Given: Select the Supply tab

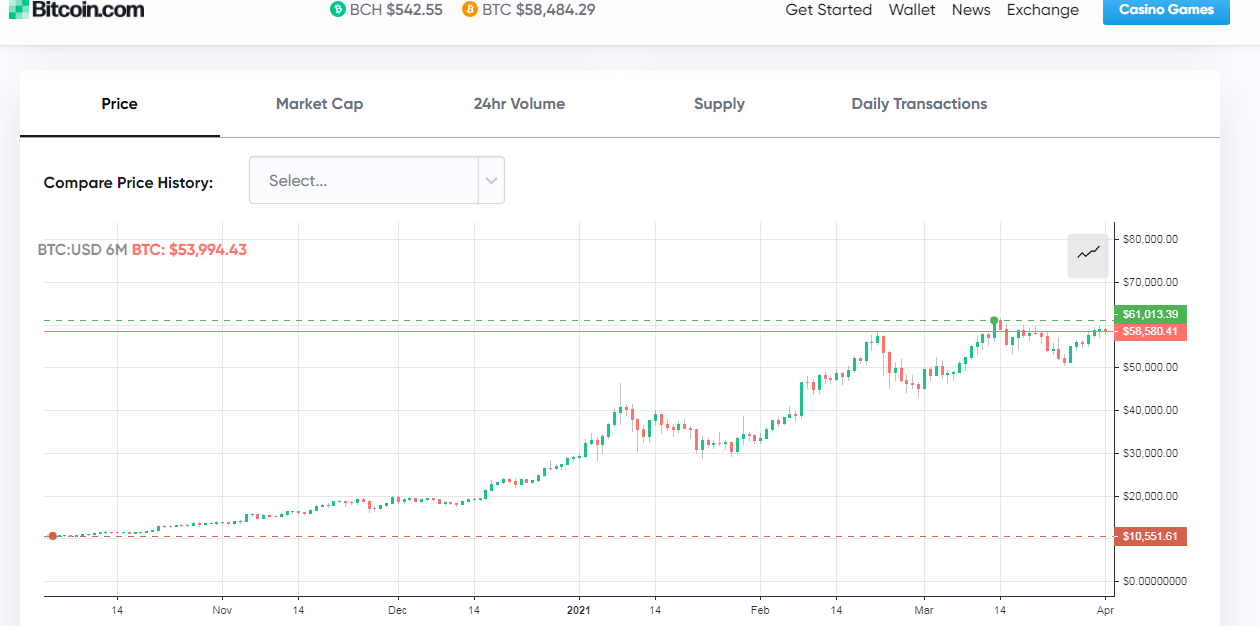Looking at the screenshot, I should [x=719, y=104].
